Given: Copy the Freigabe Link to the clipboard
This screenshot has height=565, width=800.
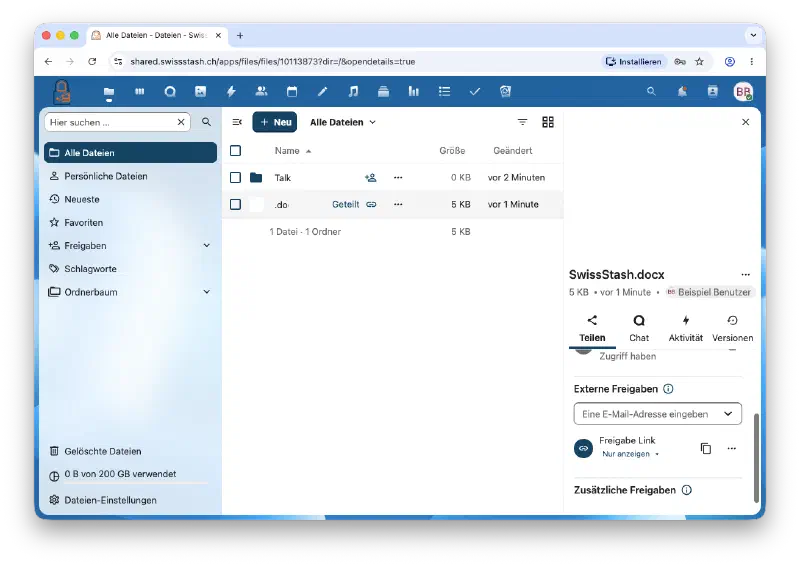Looking at the screenshot, I should (706, 448).
